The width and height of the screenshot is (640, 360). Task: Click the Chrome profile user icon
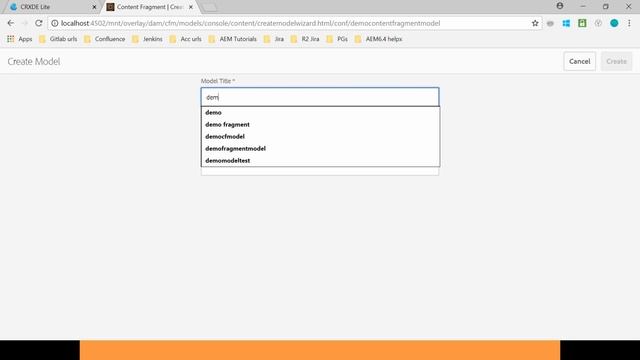coord(560,6)
